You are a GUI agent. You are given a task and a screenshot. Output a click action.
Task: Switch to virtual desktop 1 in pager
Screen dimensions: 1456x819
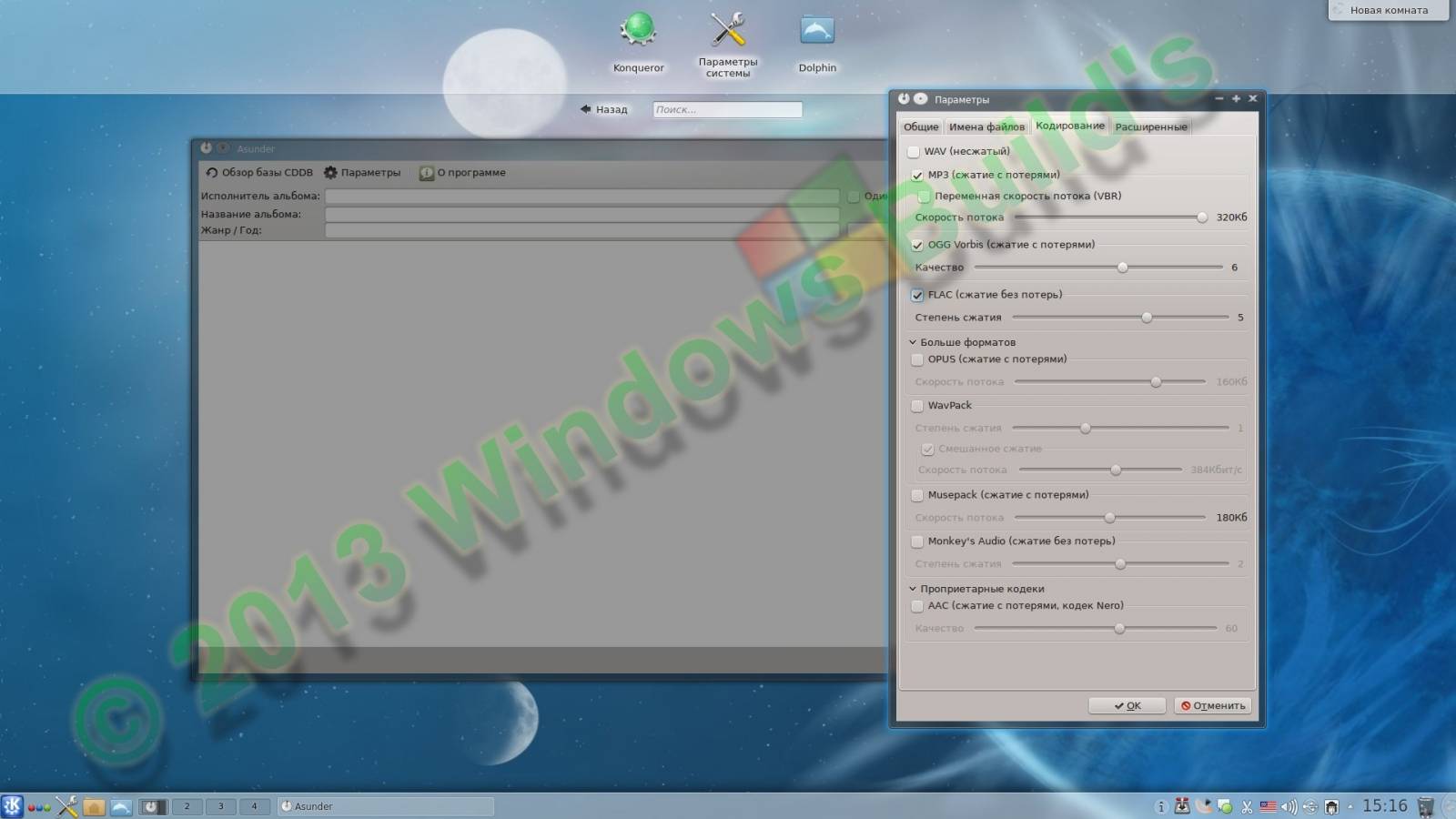153,806
